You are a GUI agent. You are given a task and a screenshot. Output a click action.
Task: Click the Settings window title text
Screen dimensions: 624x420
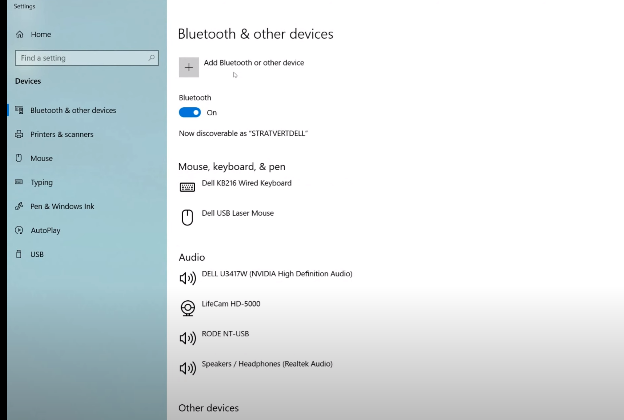pos(24,6)
